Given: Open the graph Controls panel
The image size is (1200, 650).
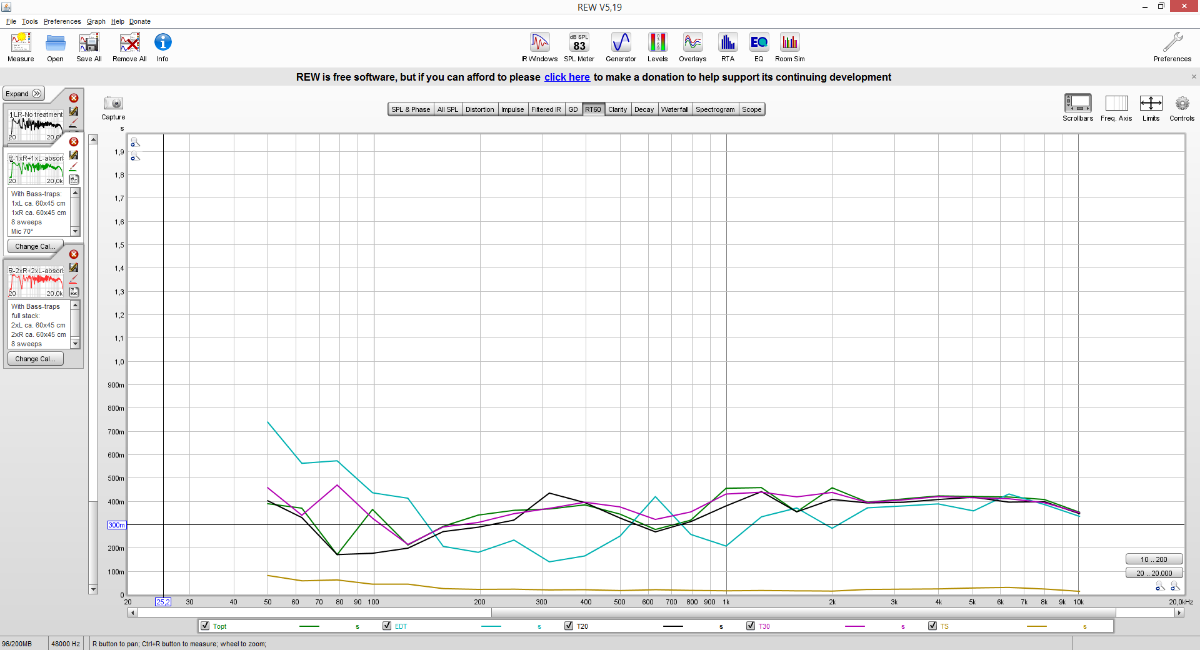Looking at the screenshot, I should tap(1181, 106).
